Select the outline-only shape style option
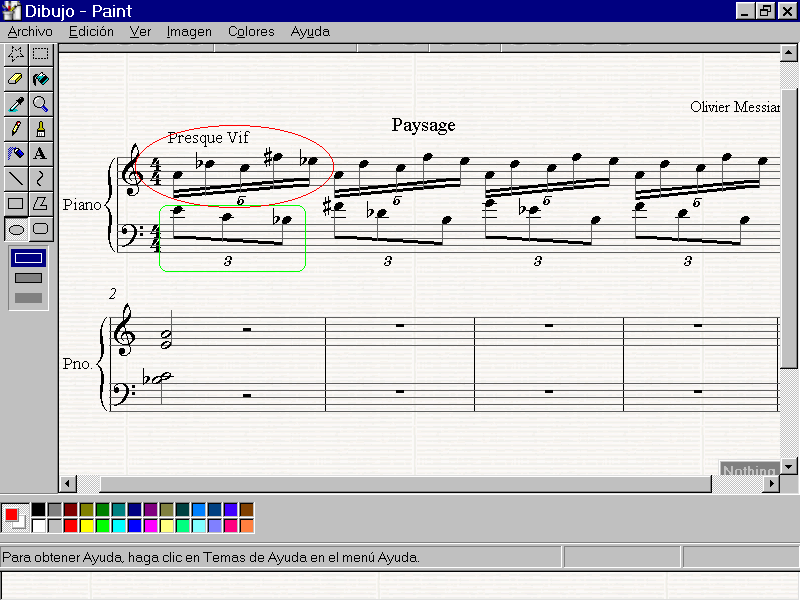 [x=29, y=258]
